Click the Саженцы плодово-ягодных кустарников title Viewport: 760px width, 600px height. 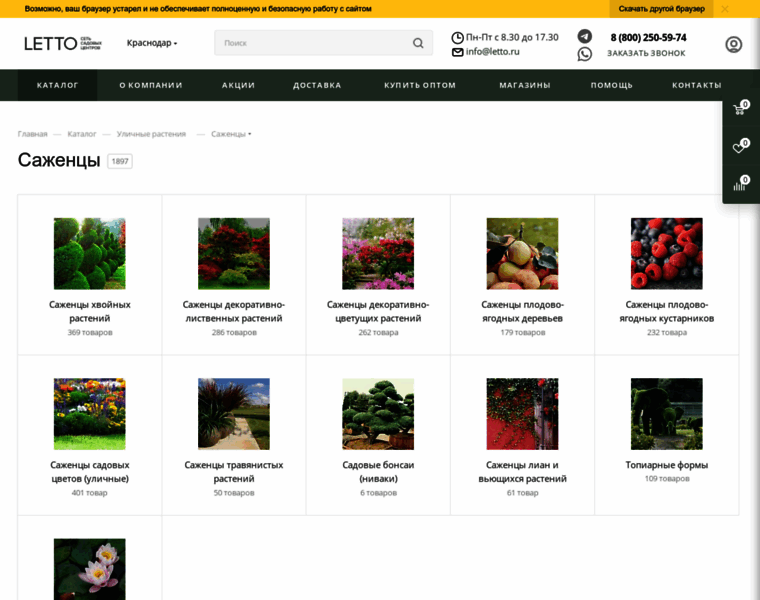point(666,312)
